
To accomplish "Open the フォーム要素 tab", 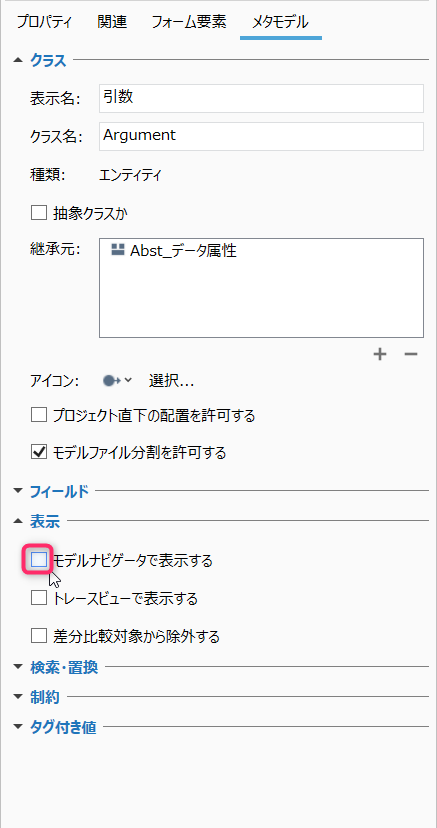I will 189,22.
